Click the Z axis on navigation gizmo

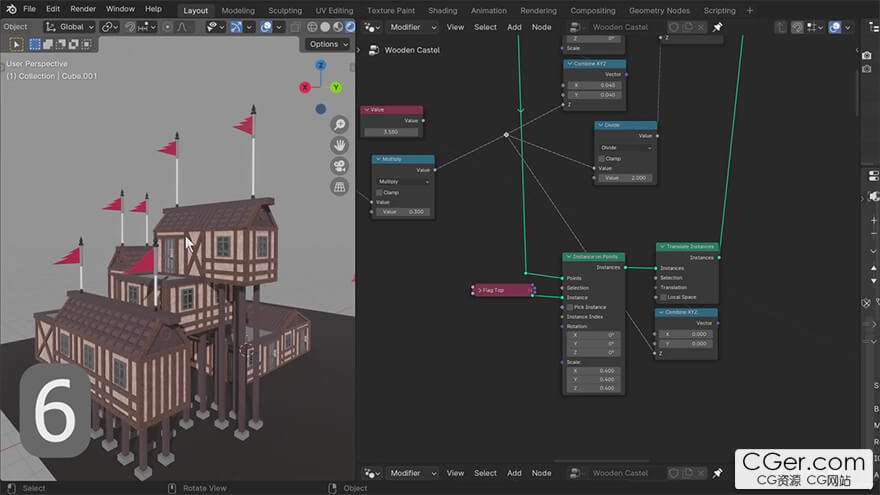coord(320,65)
